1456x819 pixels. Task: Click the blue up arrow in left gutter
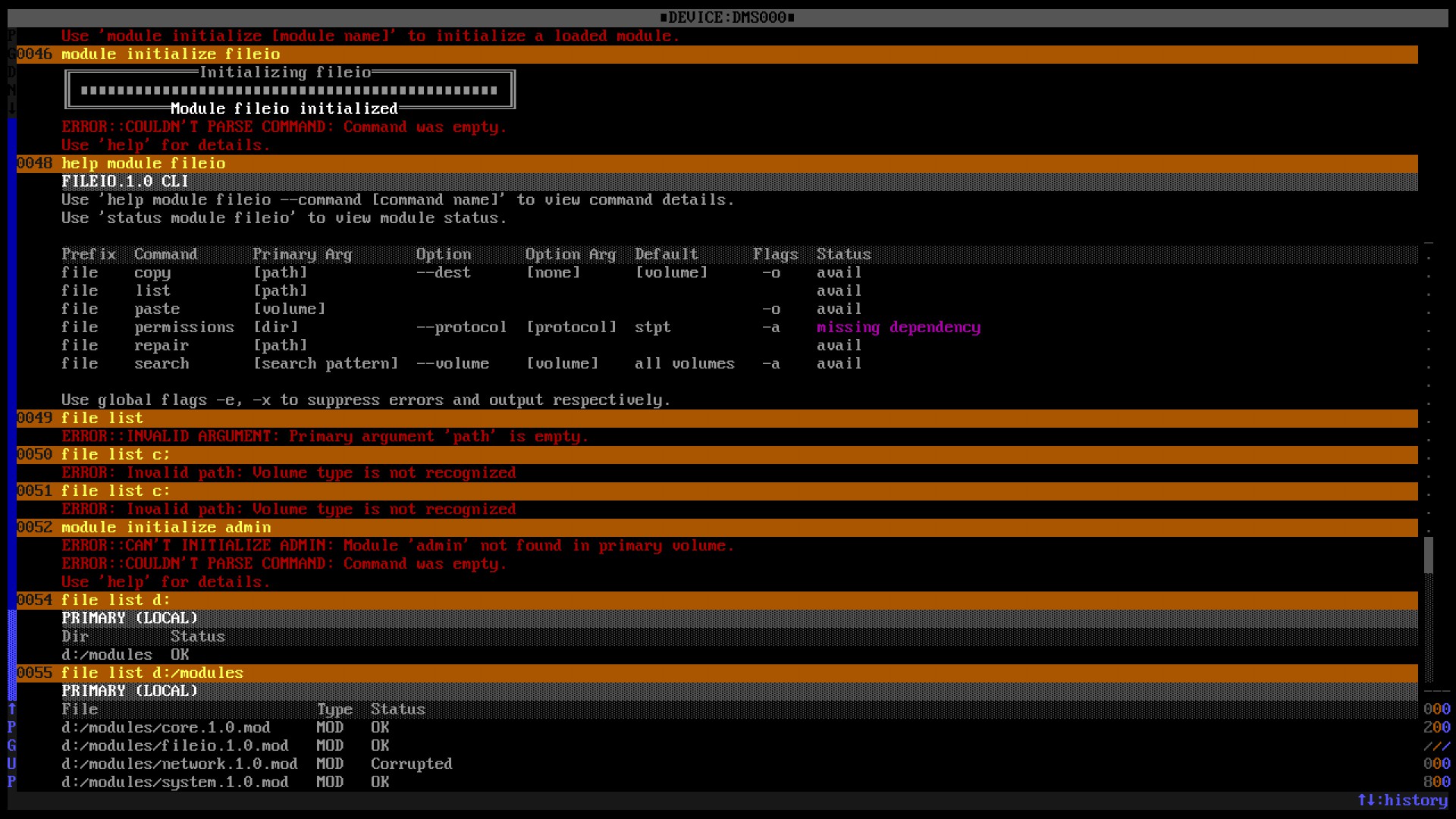(x=12, y=709)
